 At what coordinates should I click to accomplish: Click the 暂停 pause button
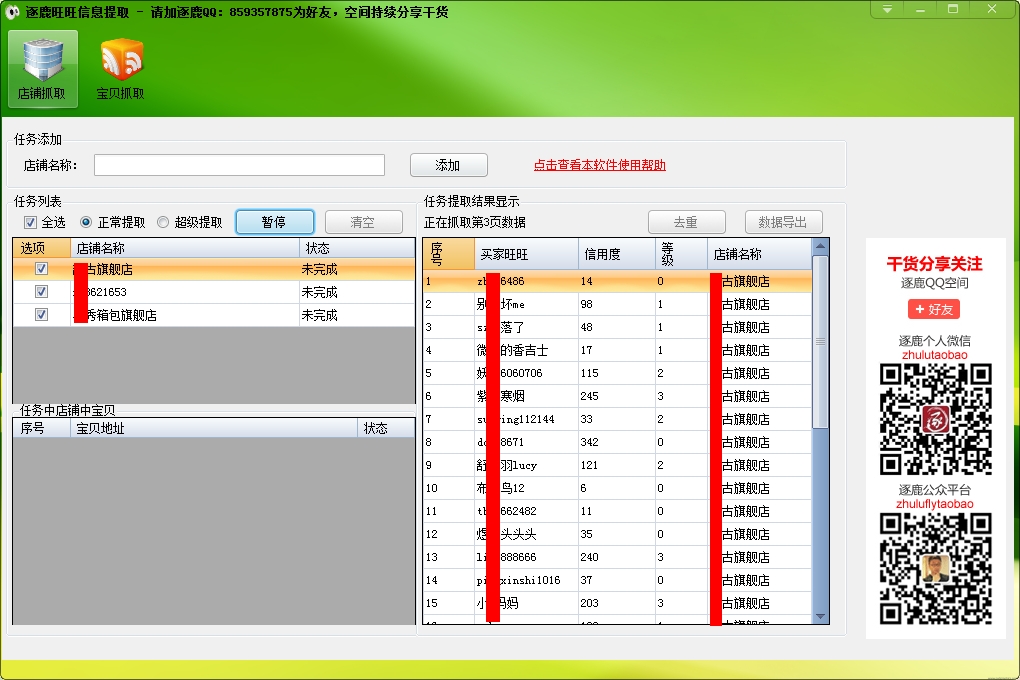tap(275, 222)
